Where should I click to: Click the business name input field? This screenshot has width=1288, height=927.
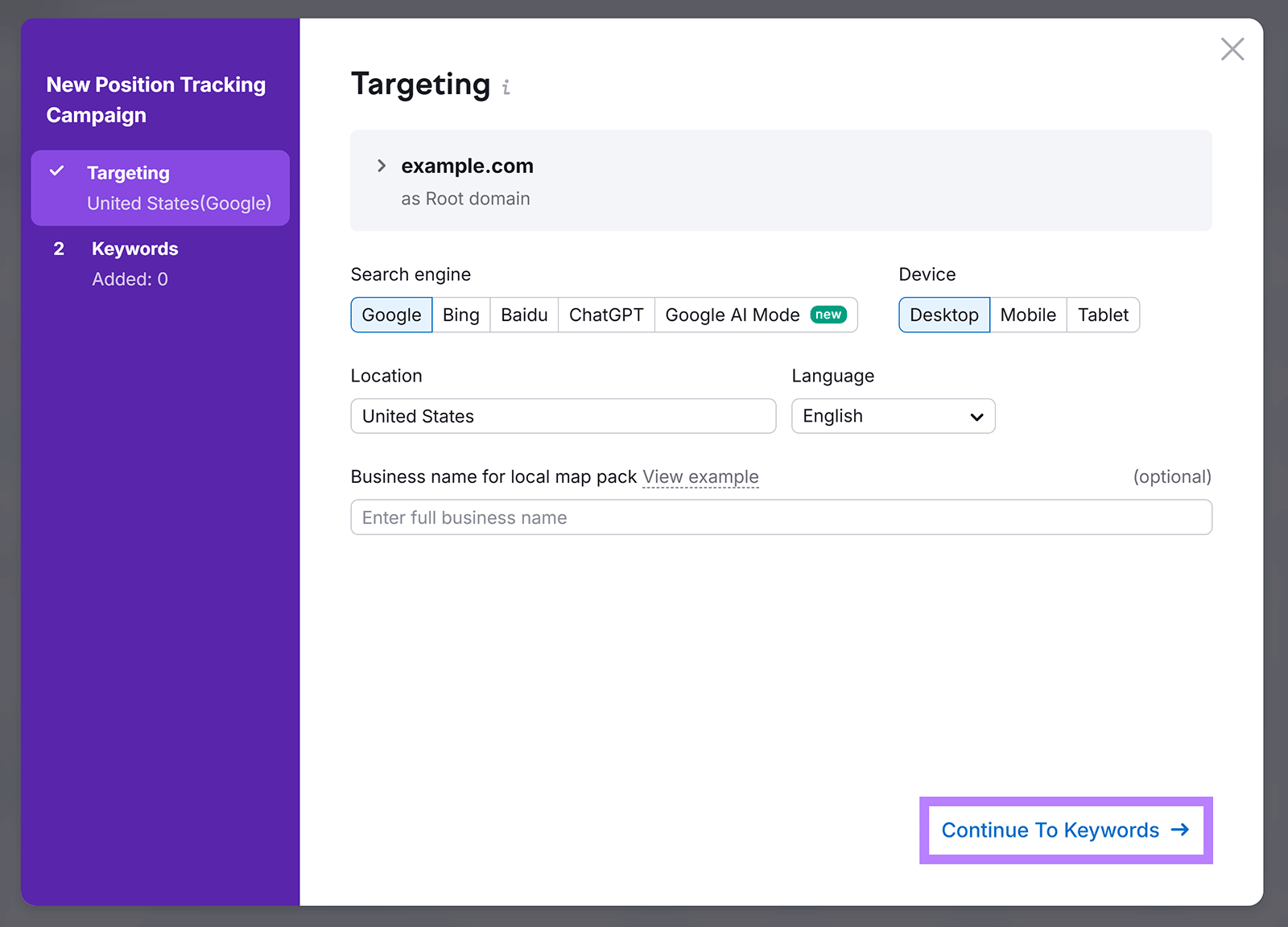tap(780, 517)
